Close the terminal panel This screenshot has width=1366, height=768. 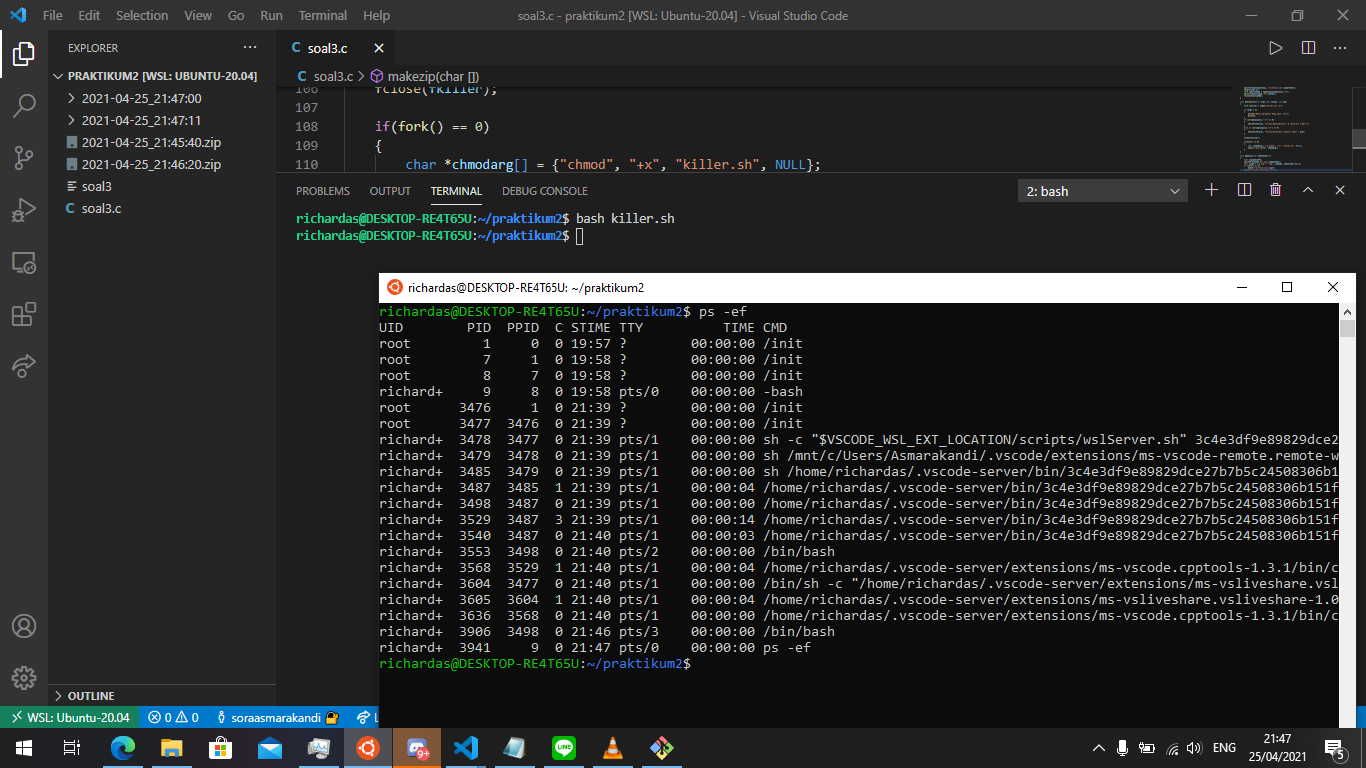click(1340, 190)
